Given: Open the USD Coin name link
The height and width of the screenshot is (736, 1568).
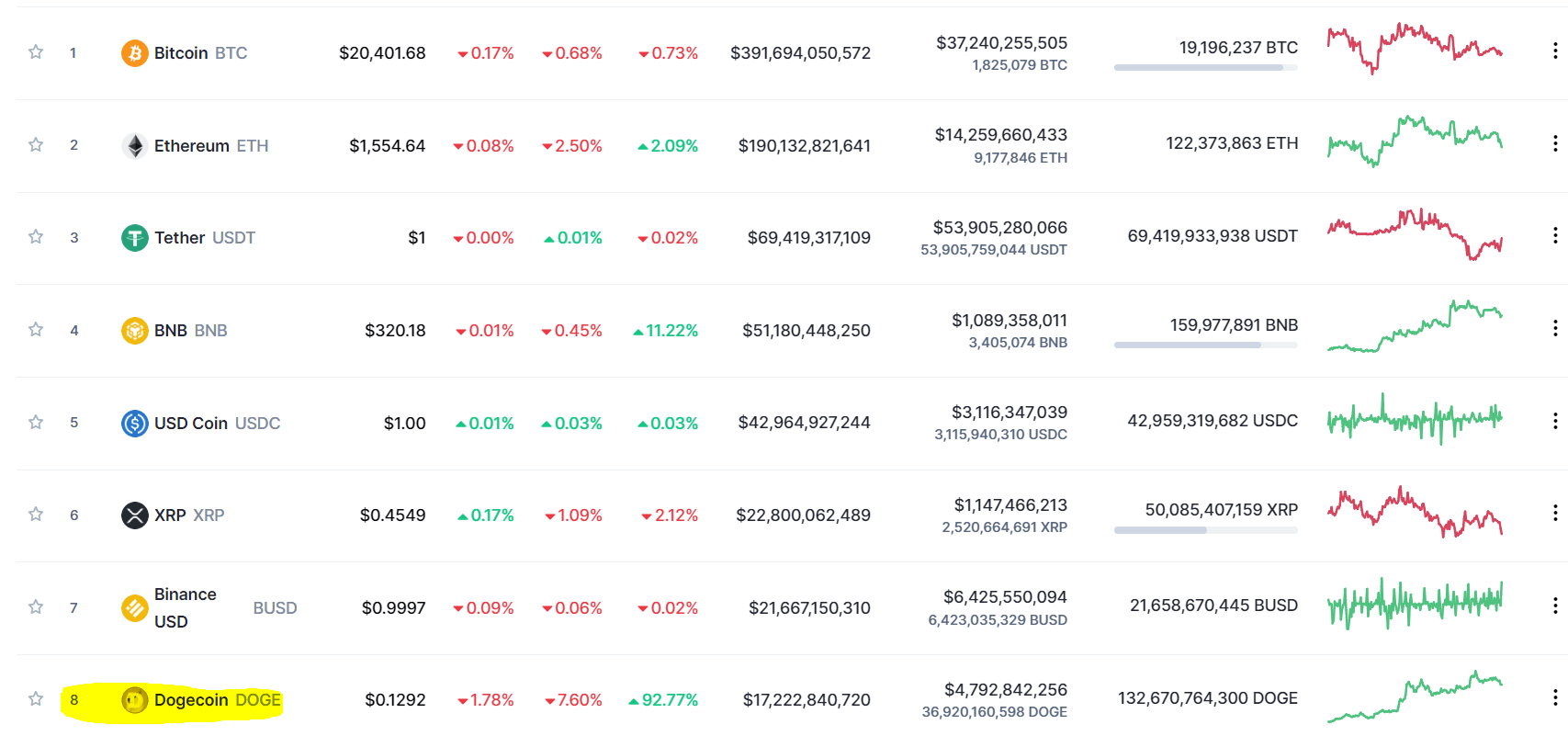Looking at the screenshot, I should click(x=191, y=423).
